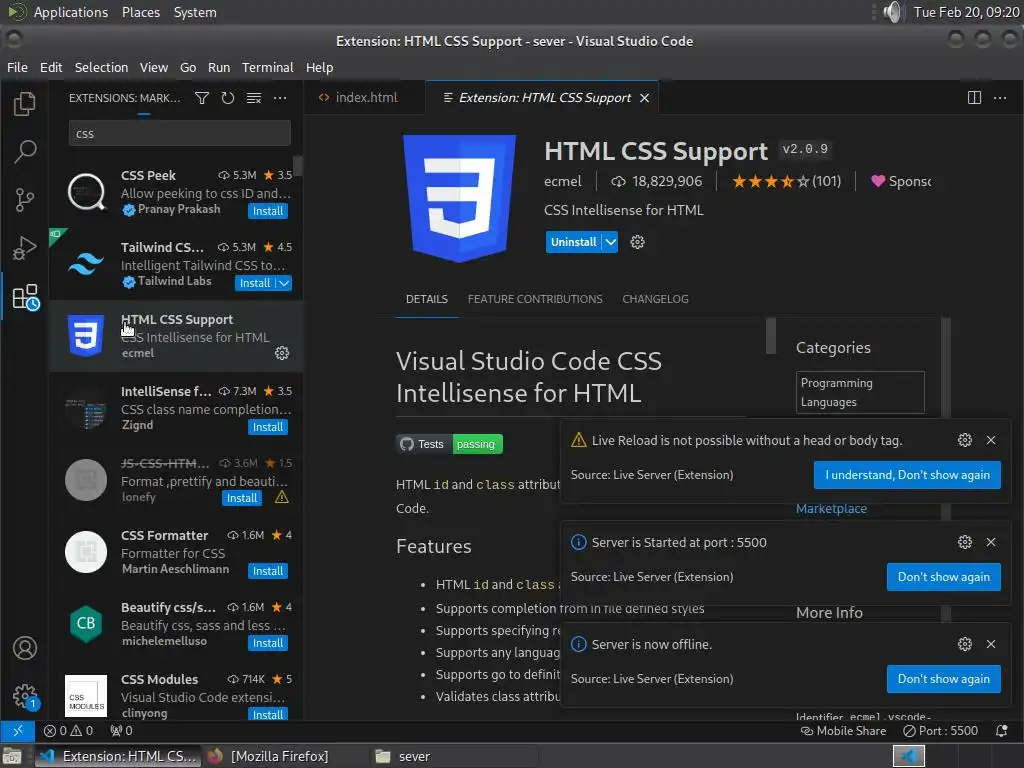The width and height of the screenshot is (1024, 768).
Task: Expand Tailwind CSS Install dropdown arrow
Action: tap(283, 283)
